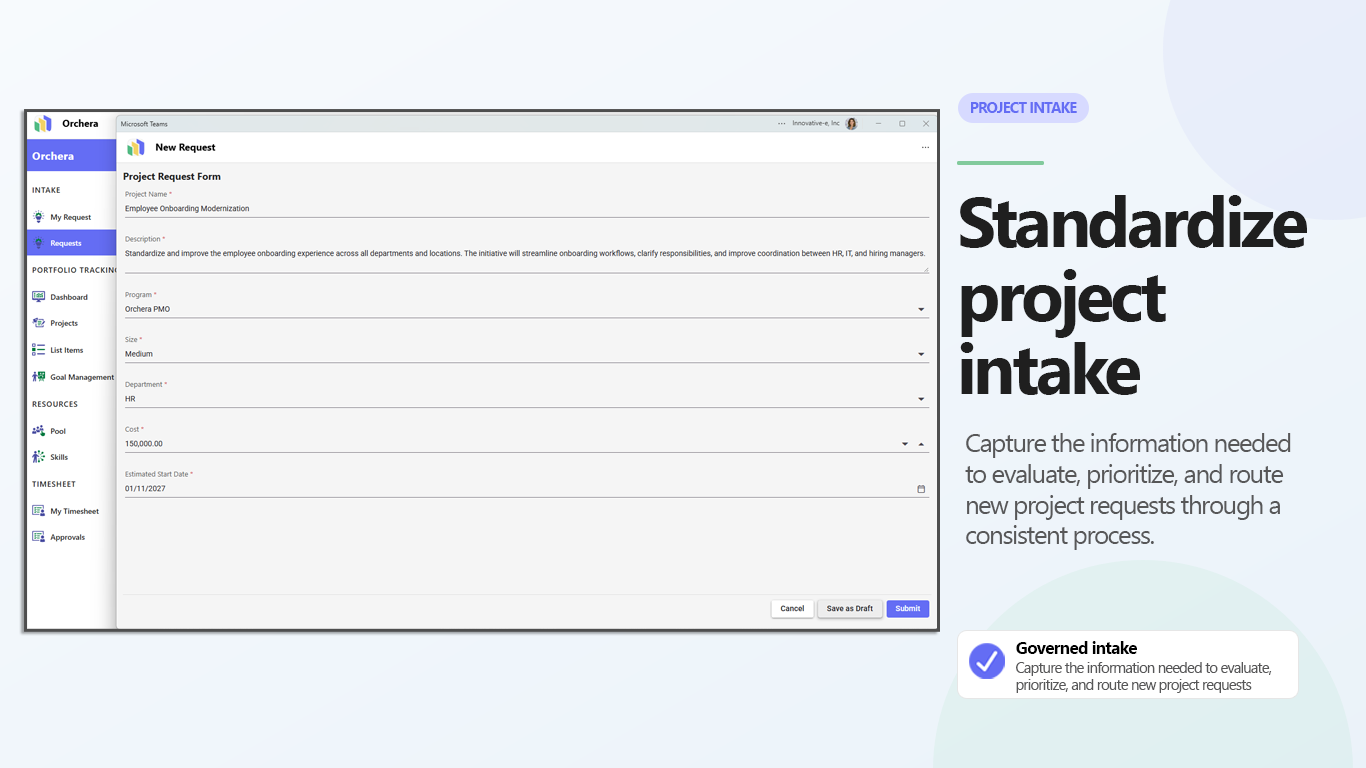Decrease Cost with the down arrow
This screenshot has height=768, width=1366.
coord(905,444)
